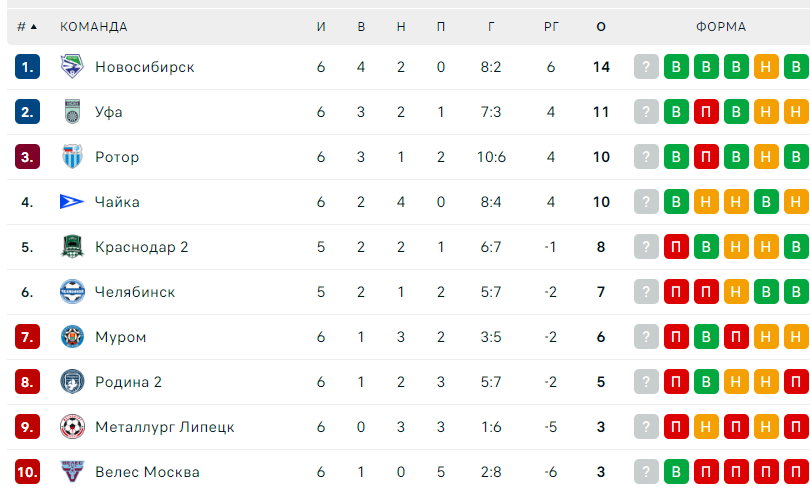
Task: Click the Муром club emblem
Action: pyautogui.click(x=72, y=337)
